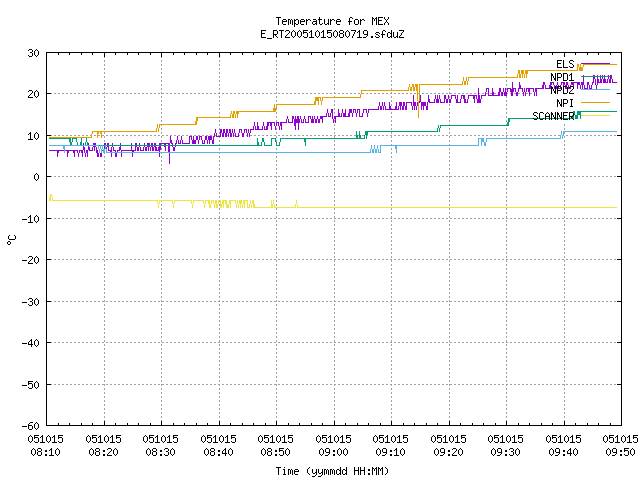
Task: Click the y-axis label -20
Action: [31, 260]
